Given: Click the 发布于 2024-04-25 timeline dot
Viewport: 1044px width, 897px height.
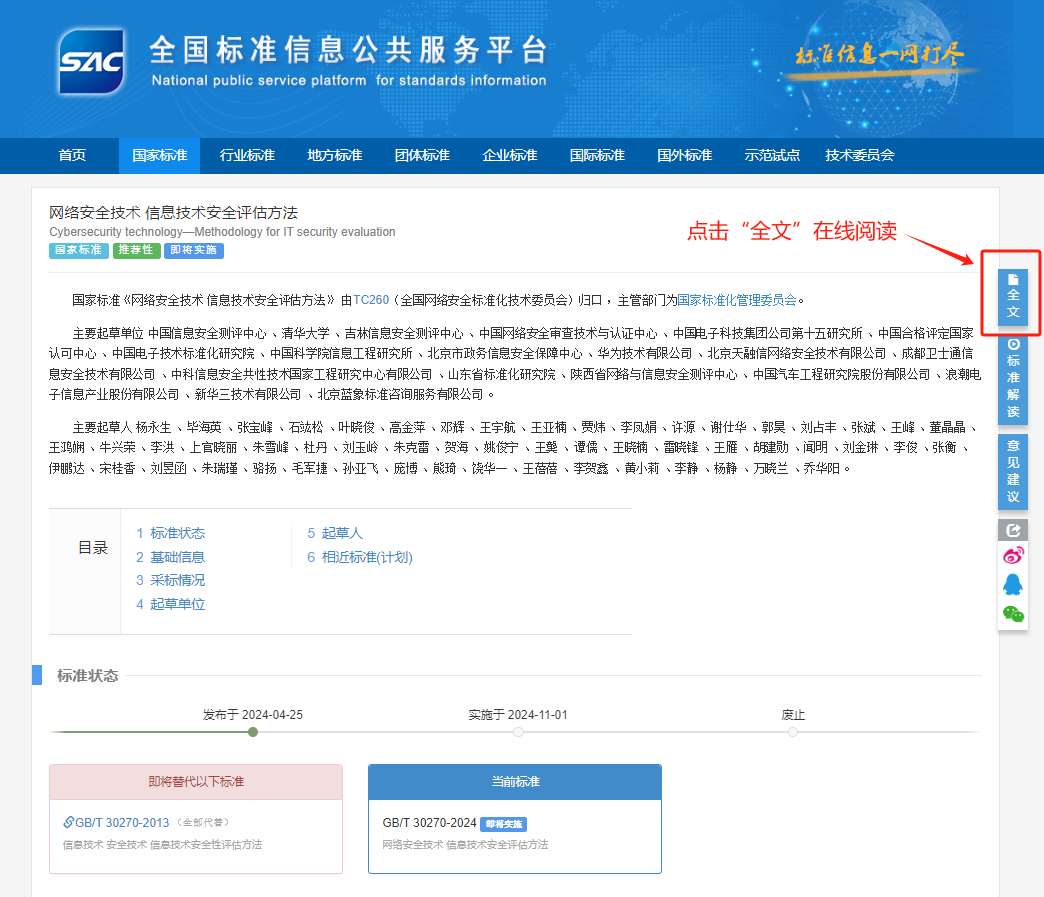Looking at the screenshot, I should point(253,732).
